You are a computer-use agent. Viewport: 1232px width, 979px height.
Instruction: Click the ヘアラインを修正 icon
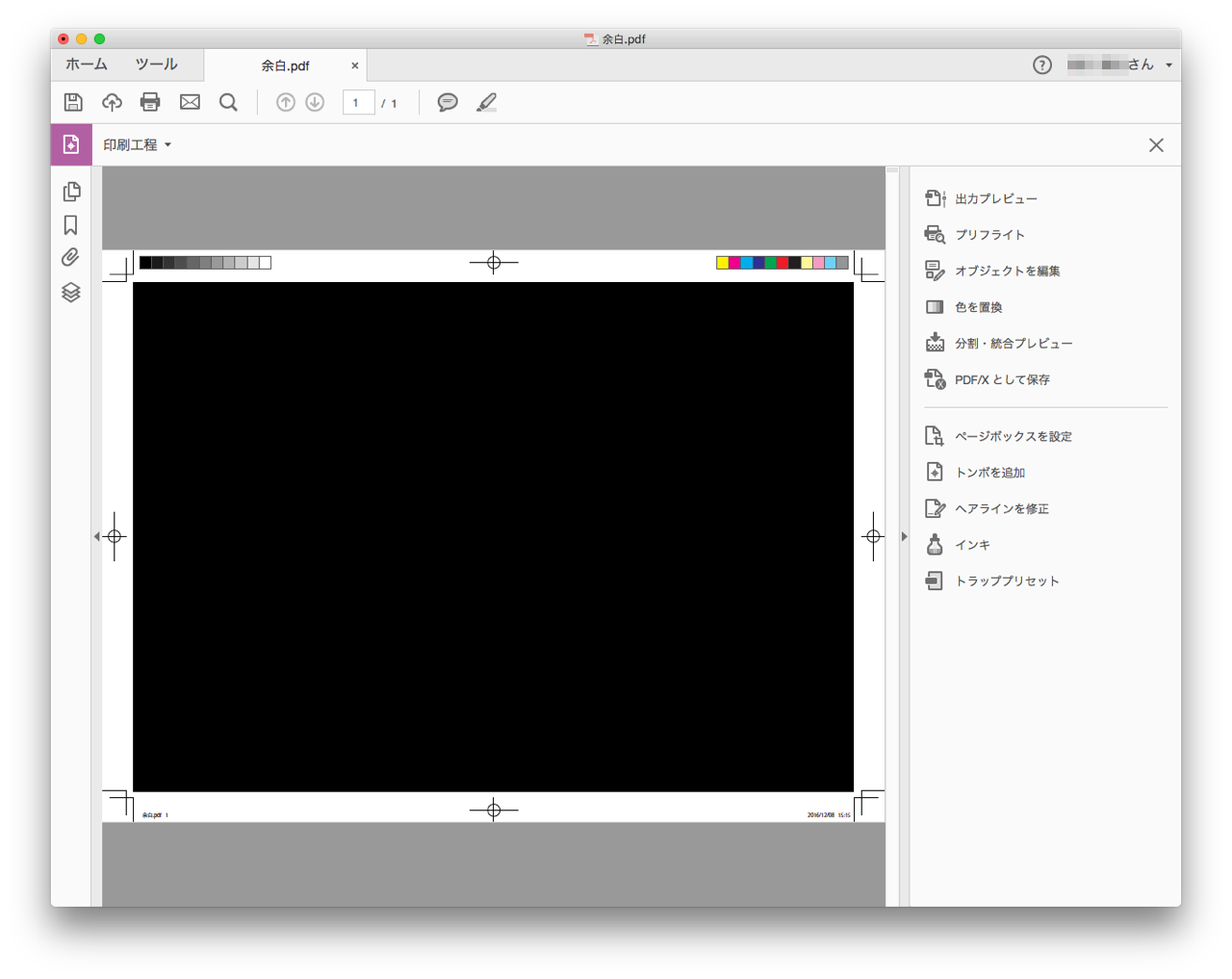click(x=935, y=508)
